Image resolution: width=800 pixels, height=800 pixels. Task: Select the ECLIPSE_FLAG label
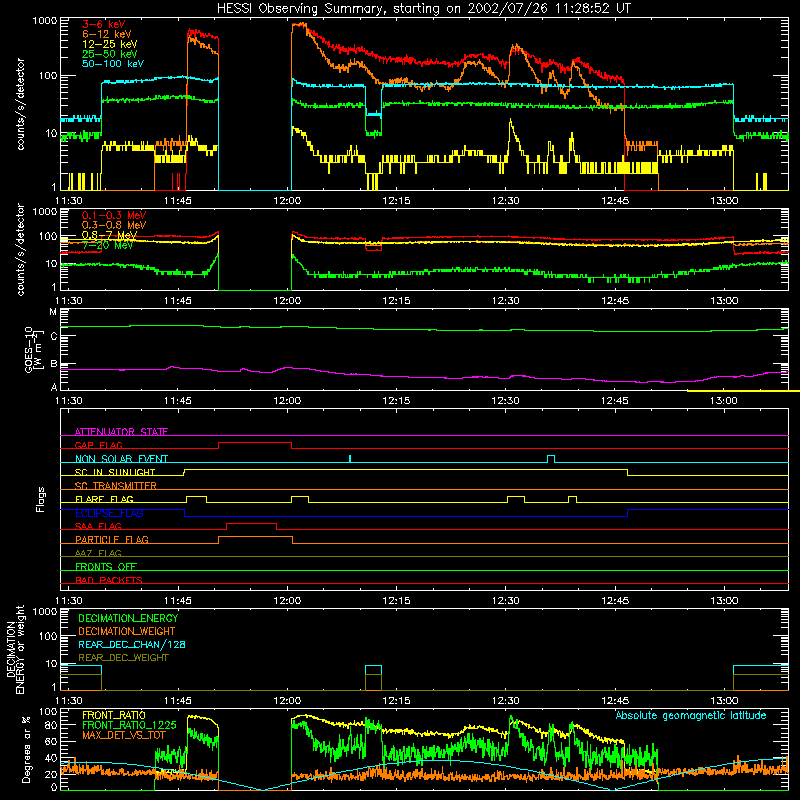point(109,513)
